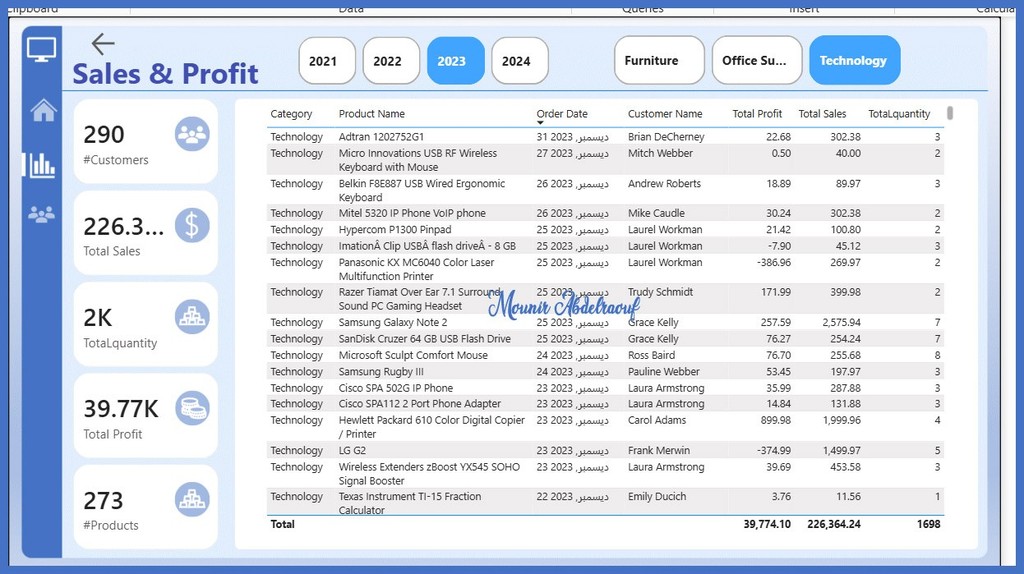Click the monitor icon in the sidebar

[x=41, y=50]
